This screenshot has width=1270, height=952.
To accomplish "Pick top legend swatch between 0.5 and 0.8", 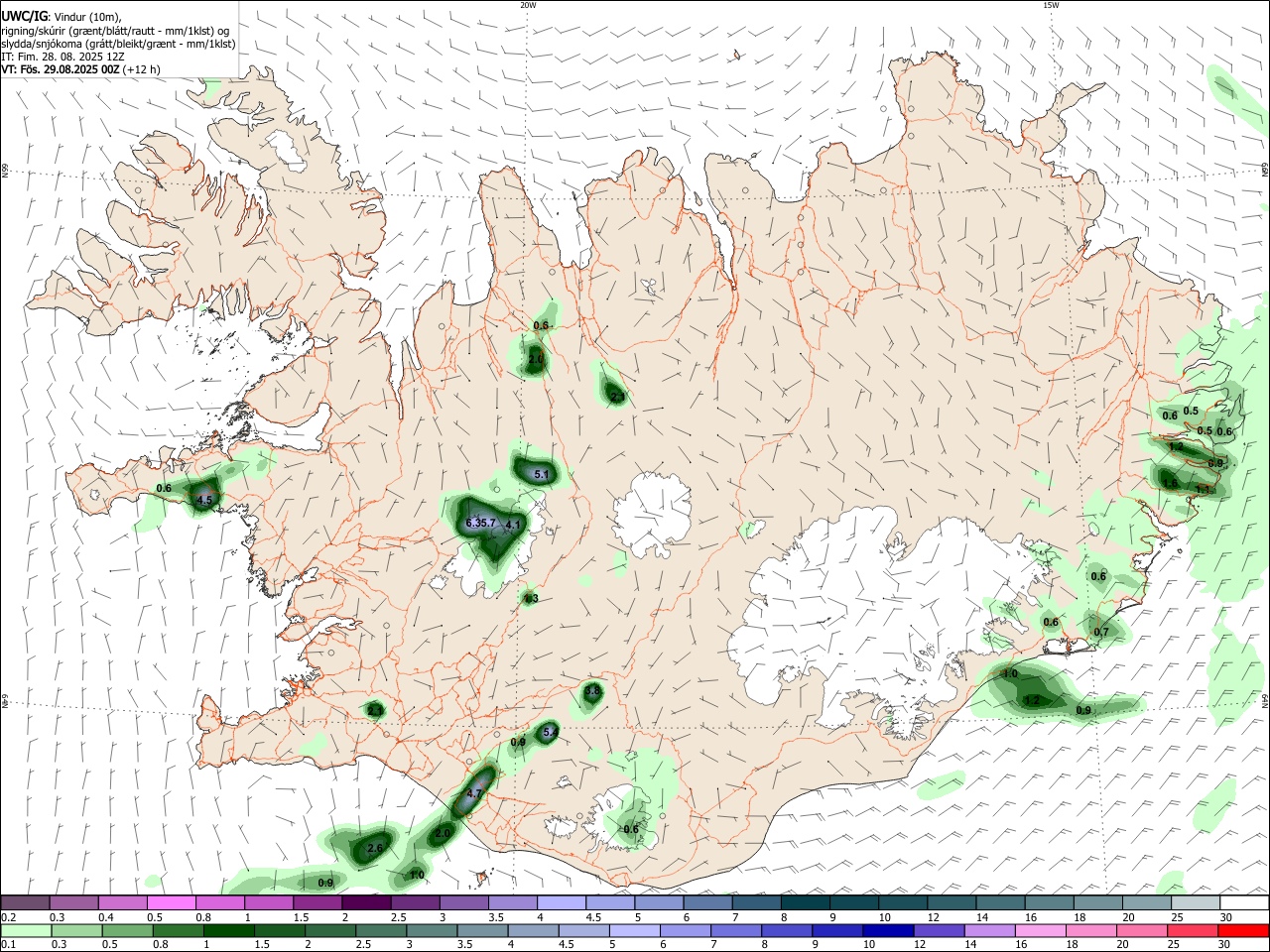I will (x=171, y=902).
